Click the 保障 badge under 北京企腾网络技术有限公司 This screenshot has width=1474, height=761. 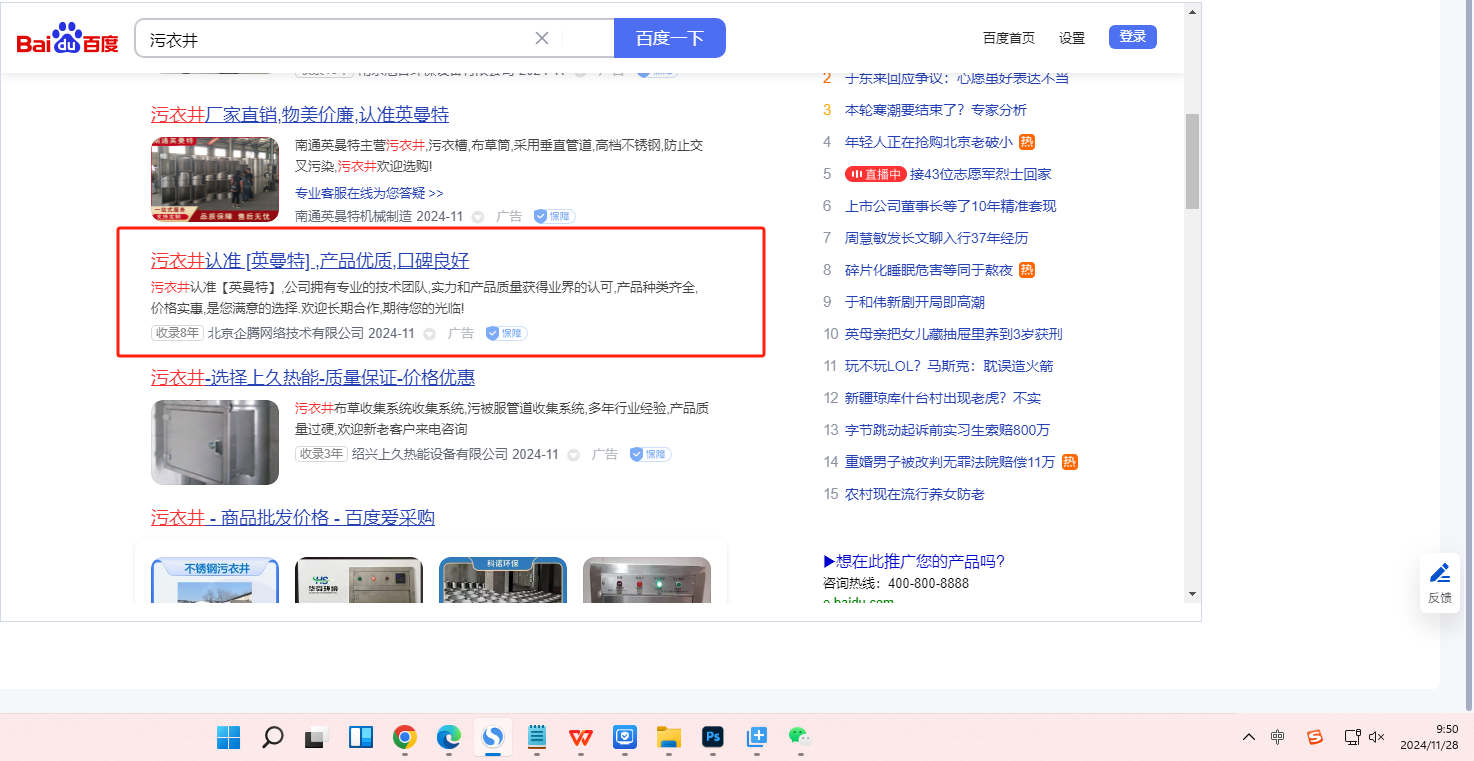click(506, 333)
